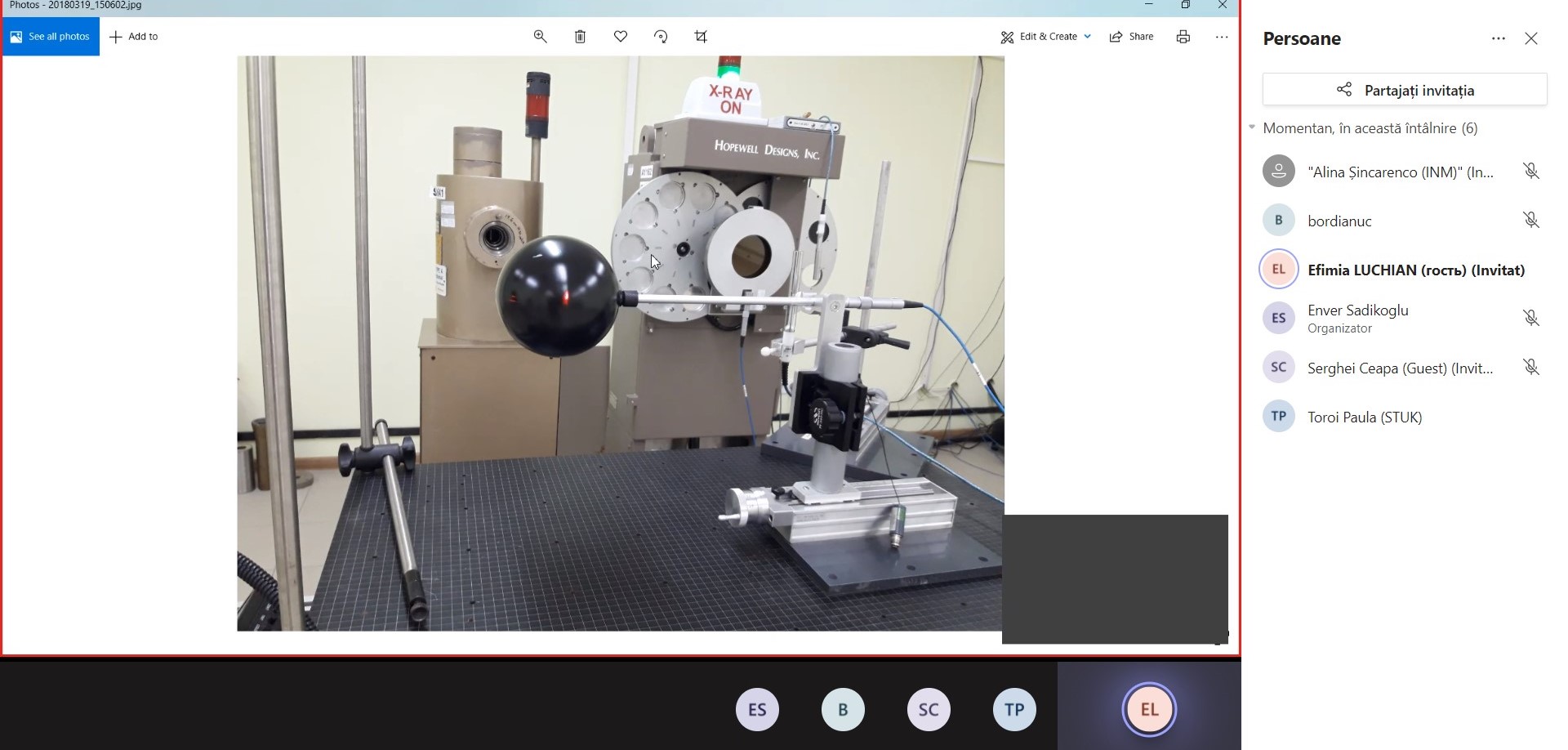Open the Add to menu

[x=134, y=37]
